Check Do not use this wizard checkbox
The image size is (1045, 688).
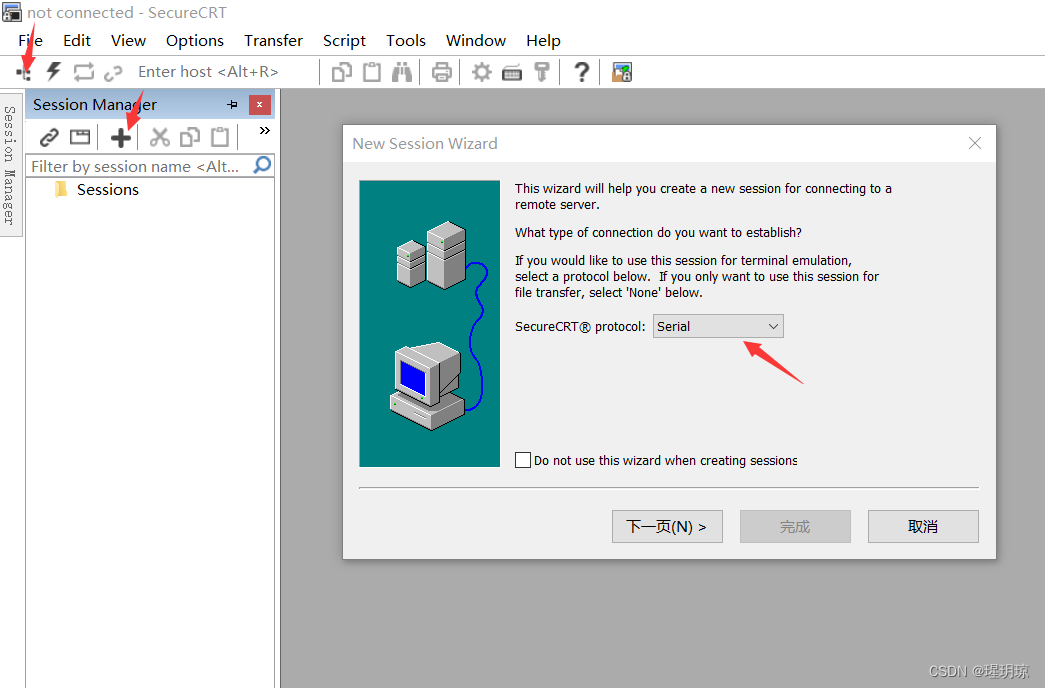pyautogui.click(x=523, y=460)
